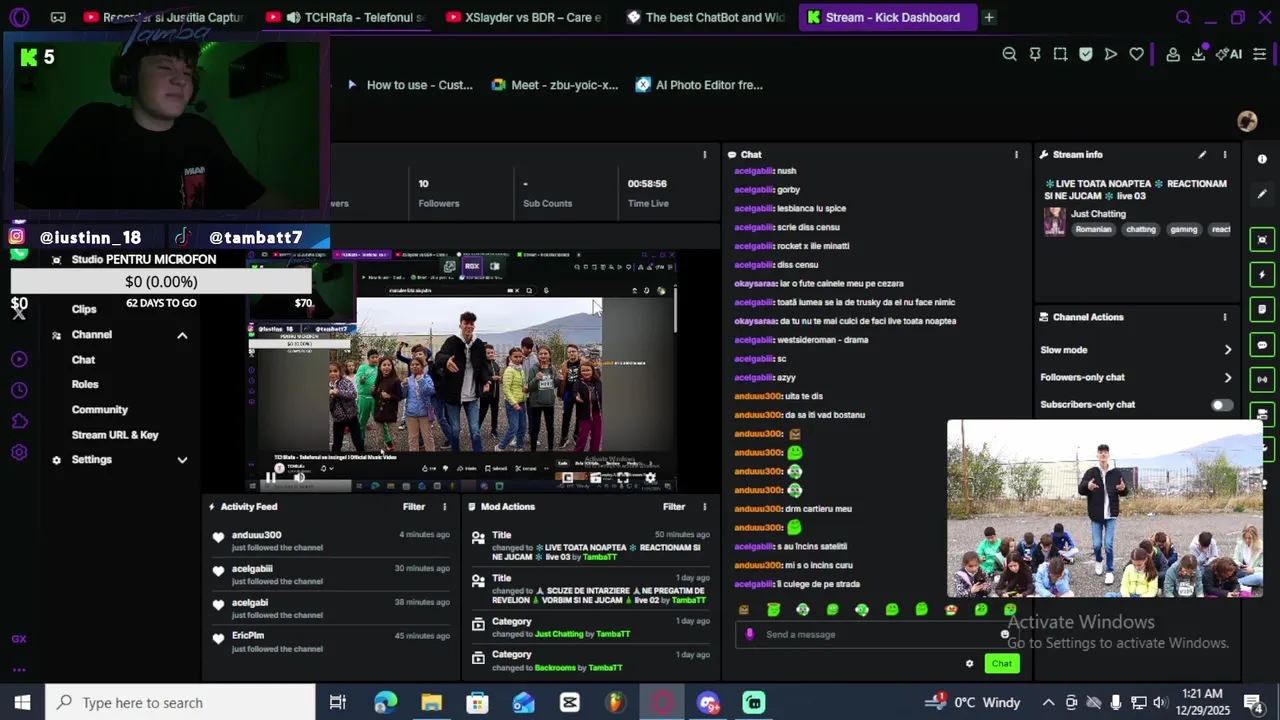Open Community menu item
This screenshot has height=720, width=1280.
point(99,410)
